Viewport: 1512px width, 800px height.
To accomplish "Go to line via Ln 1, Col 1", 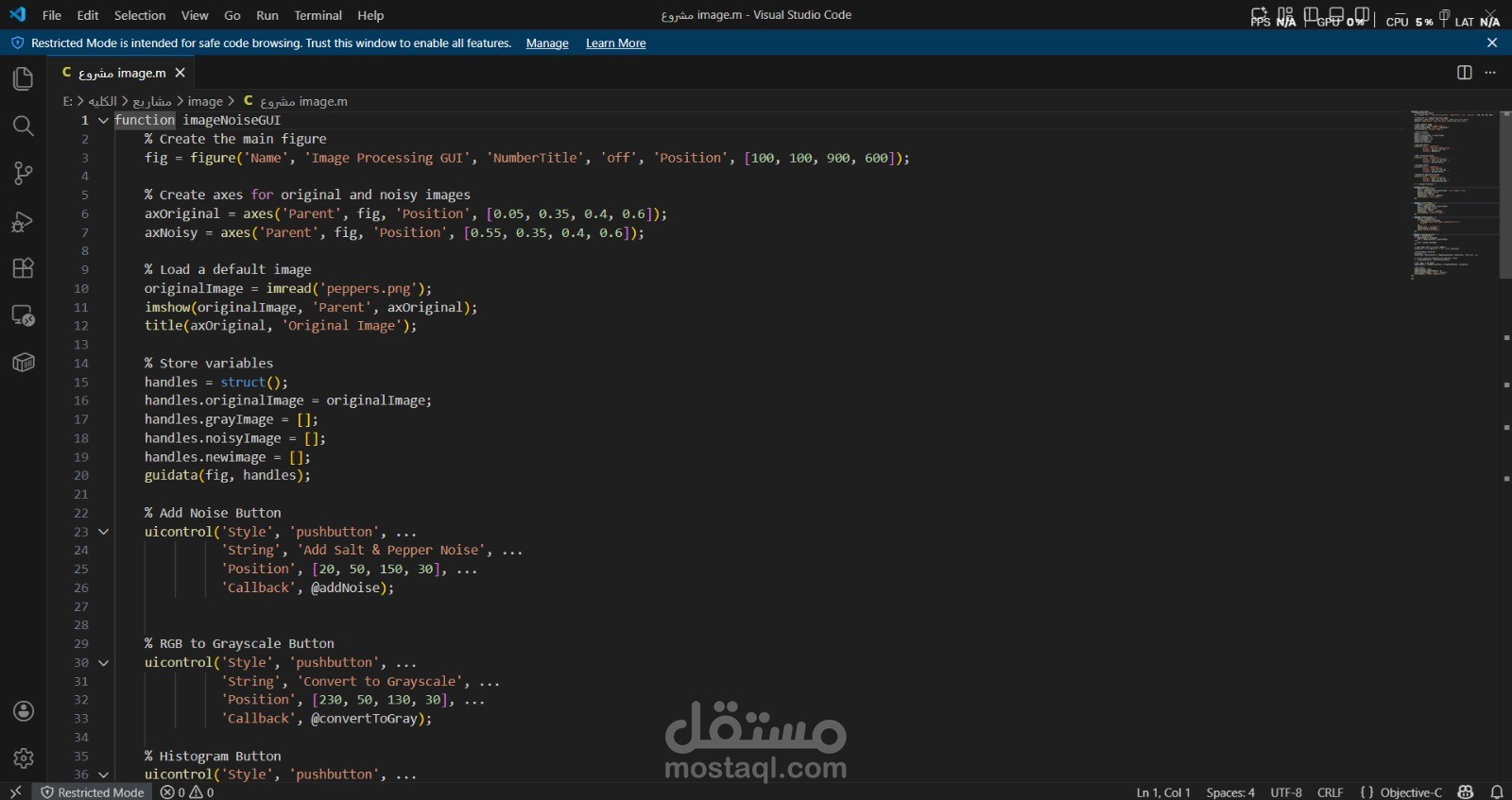I will pos(1163,791).
